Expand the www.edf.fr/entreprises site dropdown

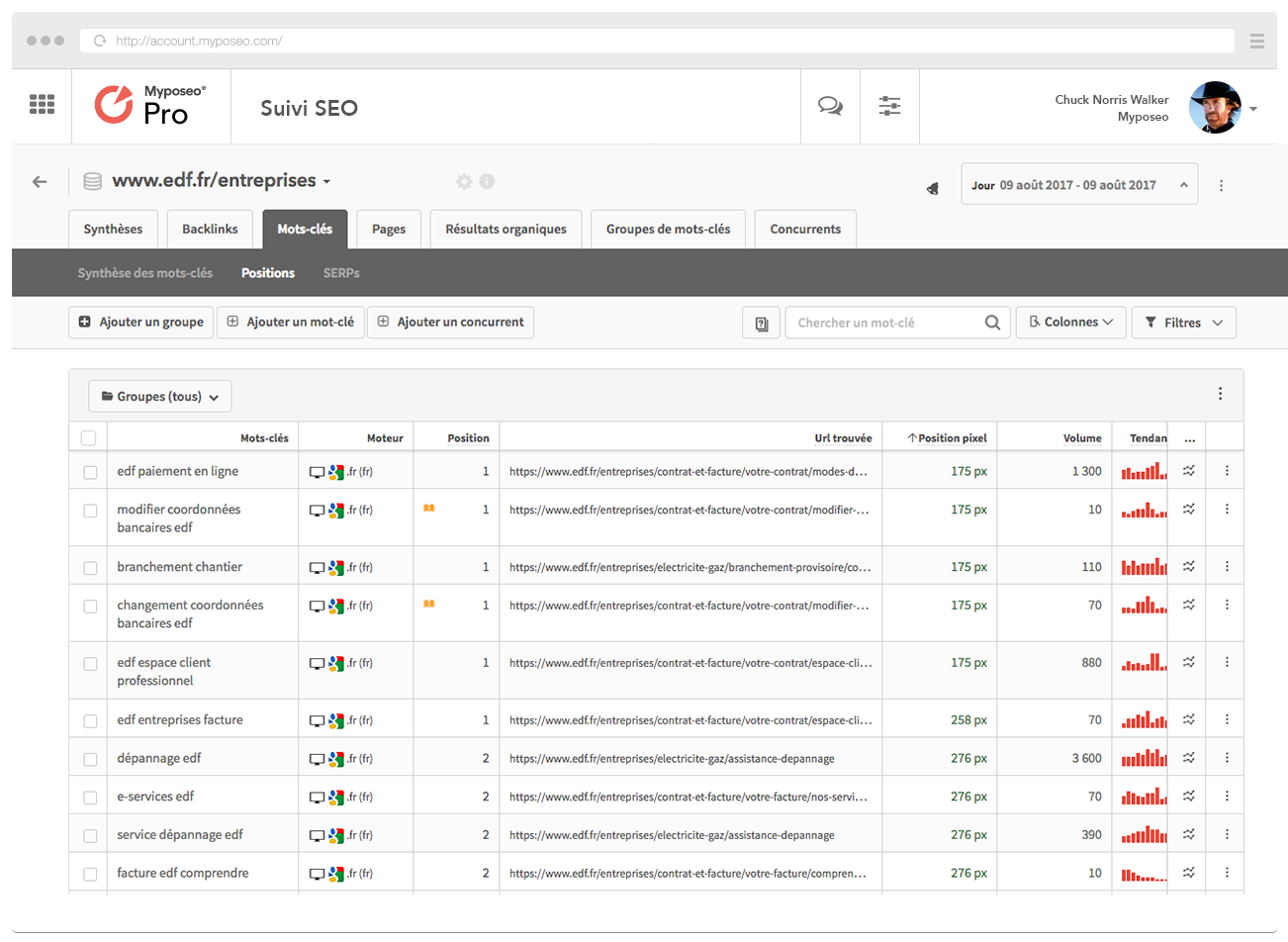[x=326, y=182]
